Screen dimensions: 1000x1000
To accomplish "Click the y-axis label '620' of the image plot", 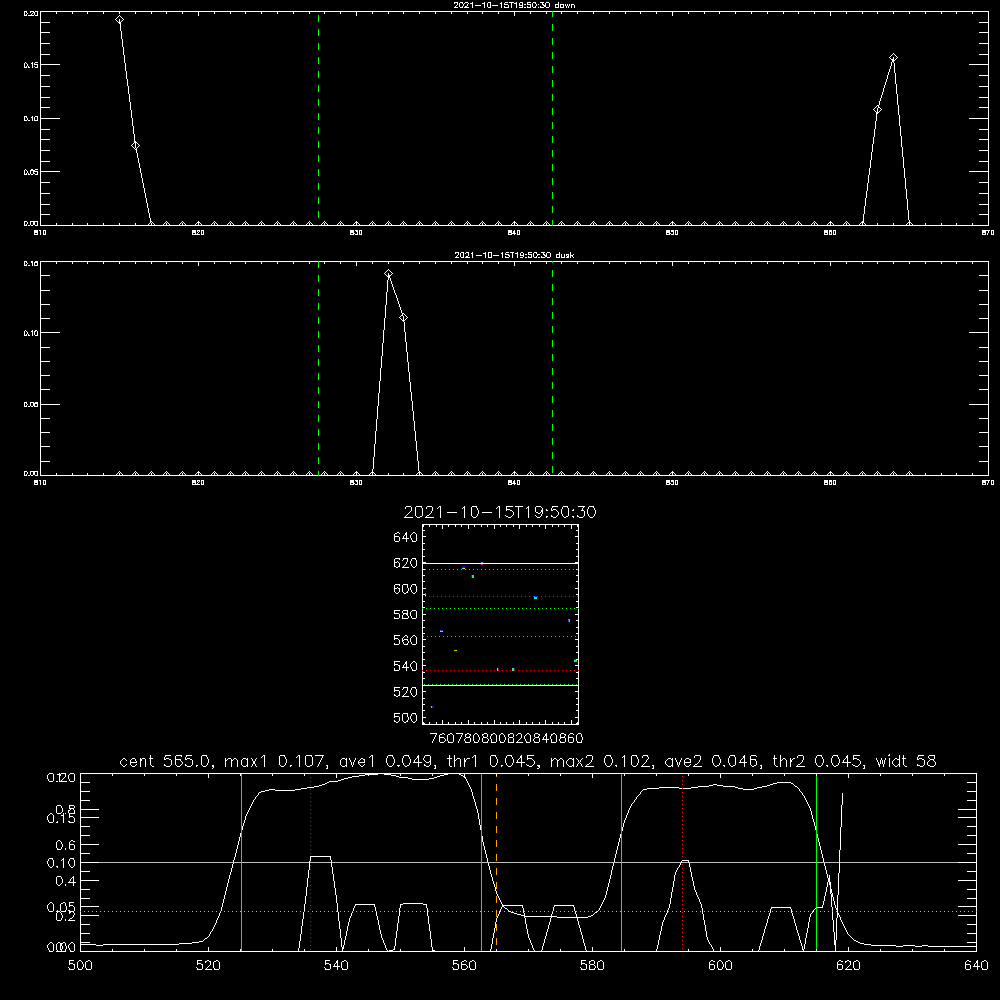I will 405,563.
